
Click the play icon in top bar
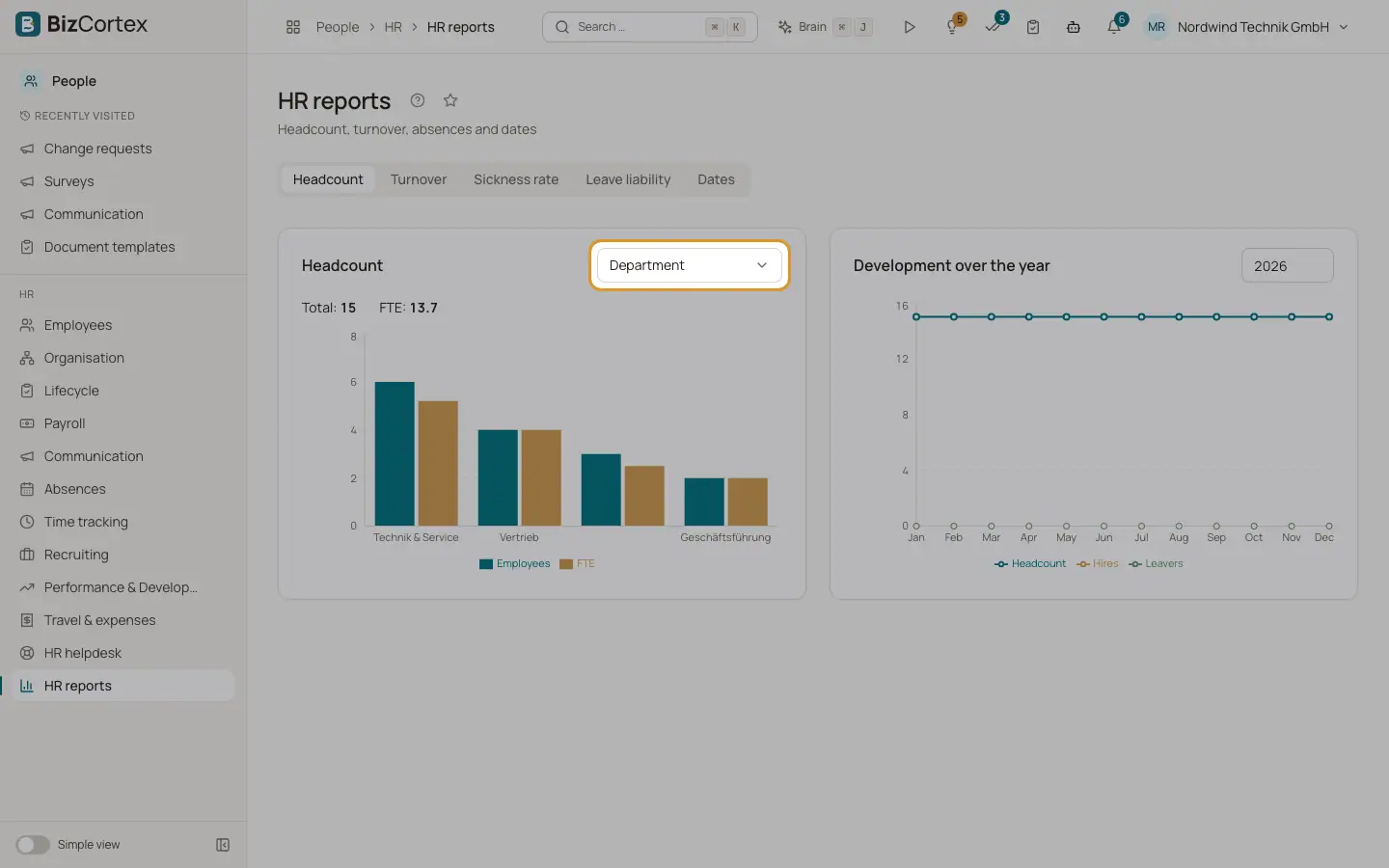(x=909, y=27)
